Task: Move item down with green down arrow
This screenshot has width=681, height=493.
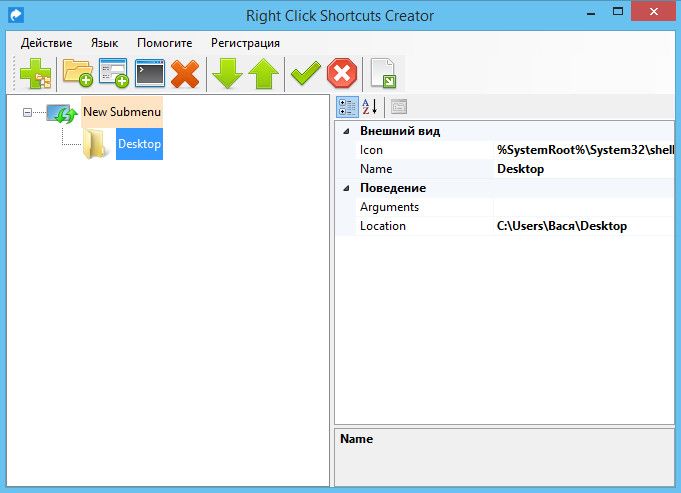Action: (227, 74)
